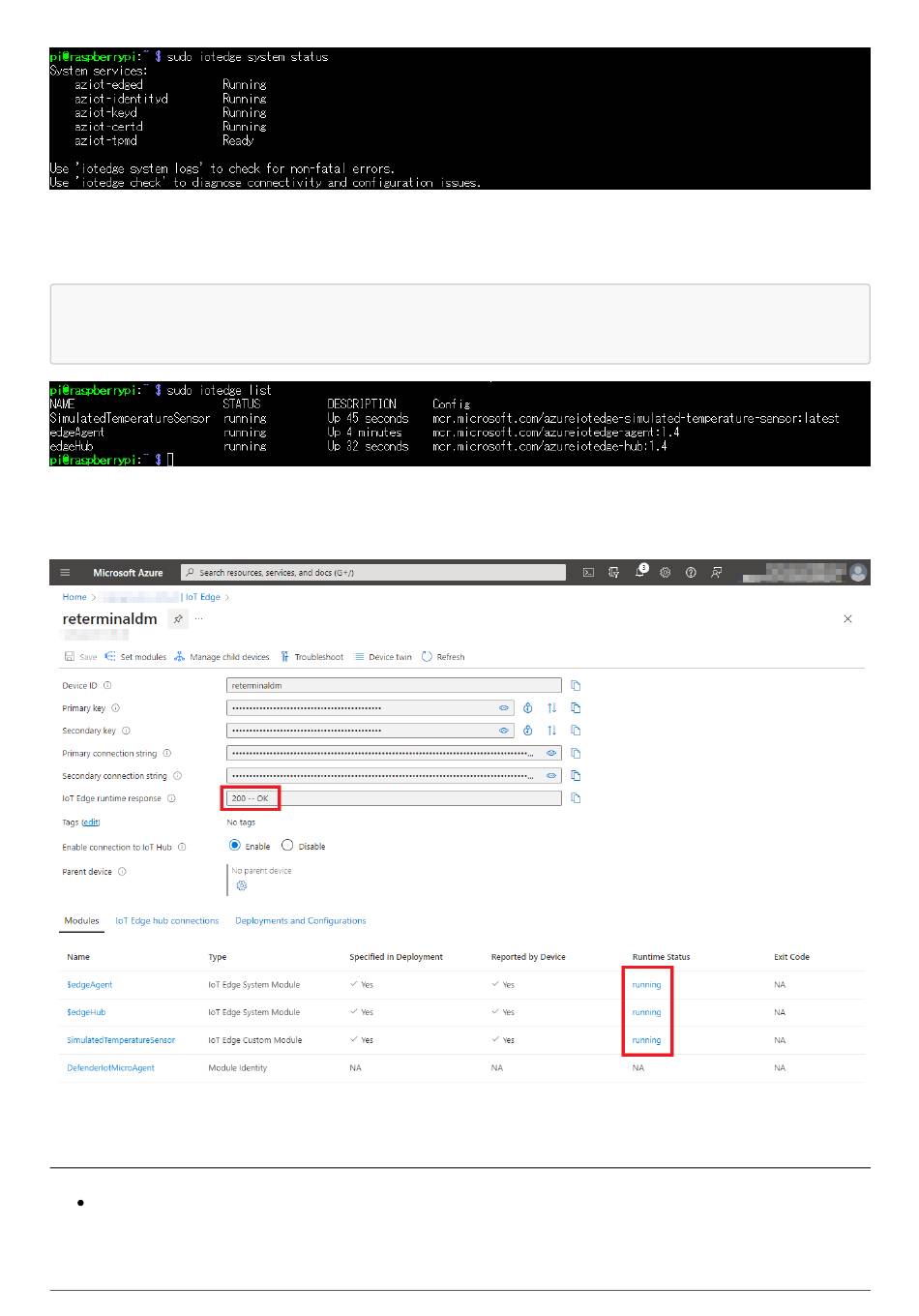Regenerate the Primary key
This screenshot has height=1316, width=919.
point(528,707)
